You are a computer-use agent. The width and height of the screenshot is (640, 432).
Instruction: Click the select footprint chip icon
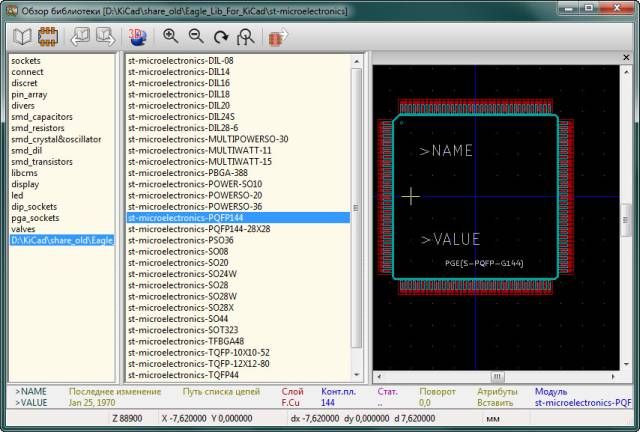pyautogui.click(x=48, y=37)
